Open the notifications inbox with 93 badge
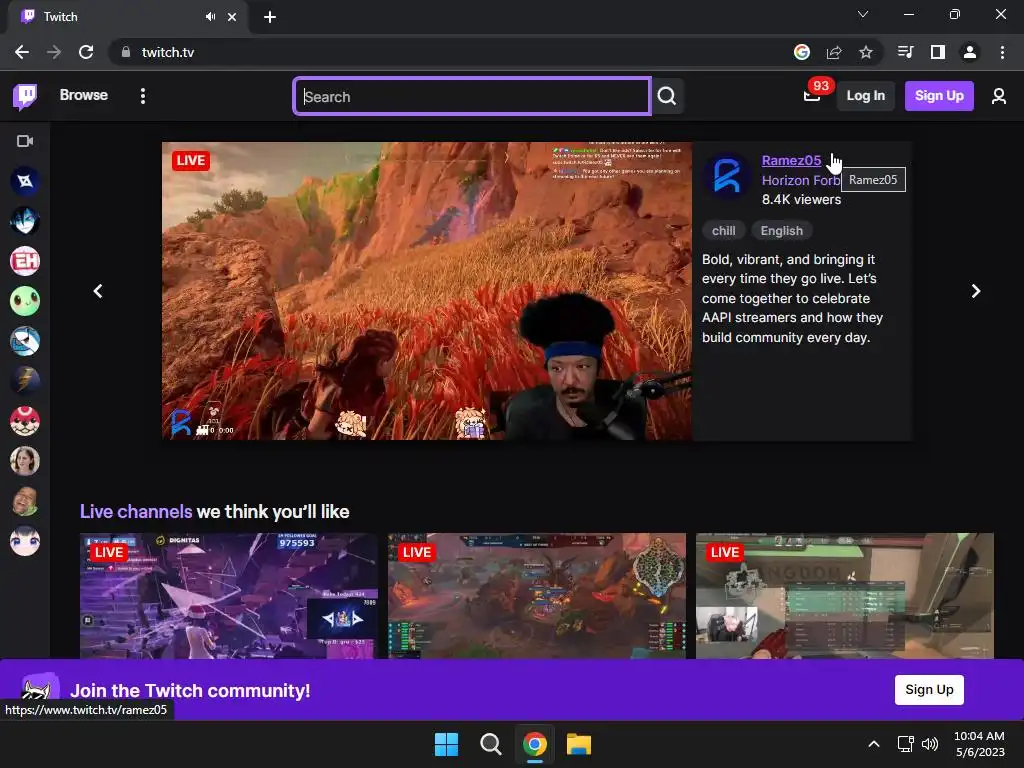 tap(812, 95)
